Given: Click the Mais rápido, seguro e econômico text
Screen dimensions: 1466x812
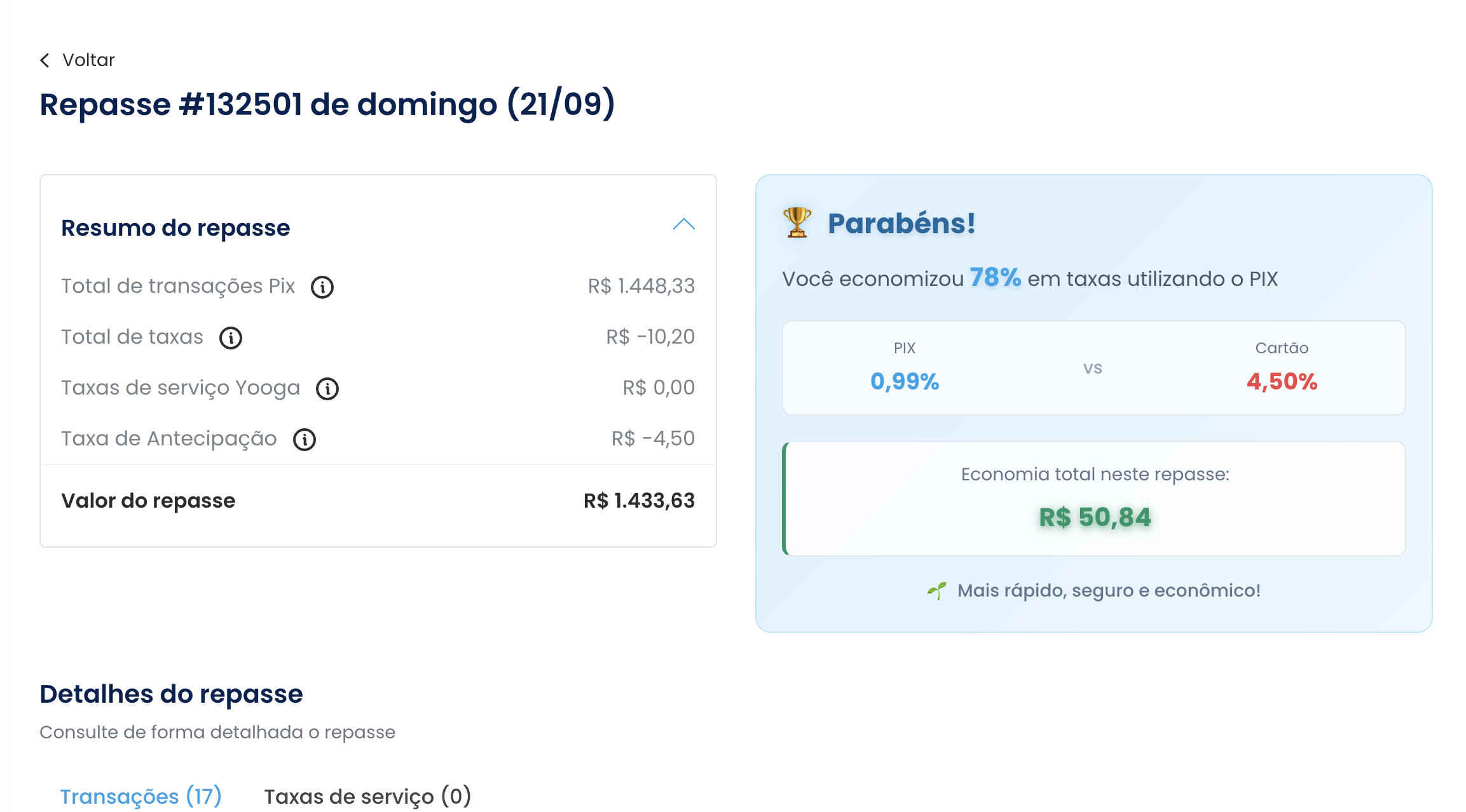Looking at the screenshot, I should point(1109,591).
